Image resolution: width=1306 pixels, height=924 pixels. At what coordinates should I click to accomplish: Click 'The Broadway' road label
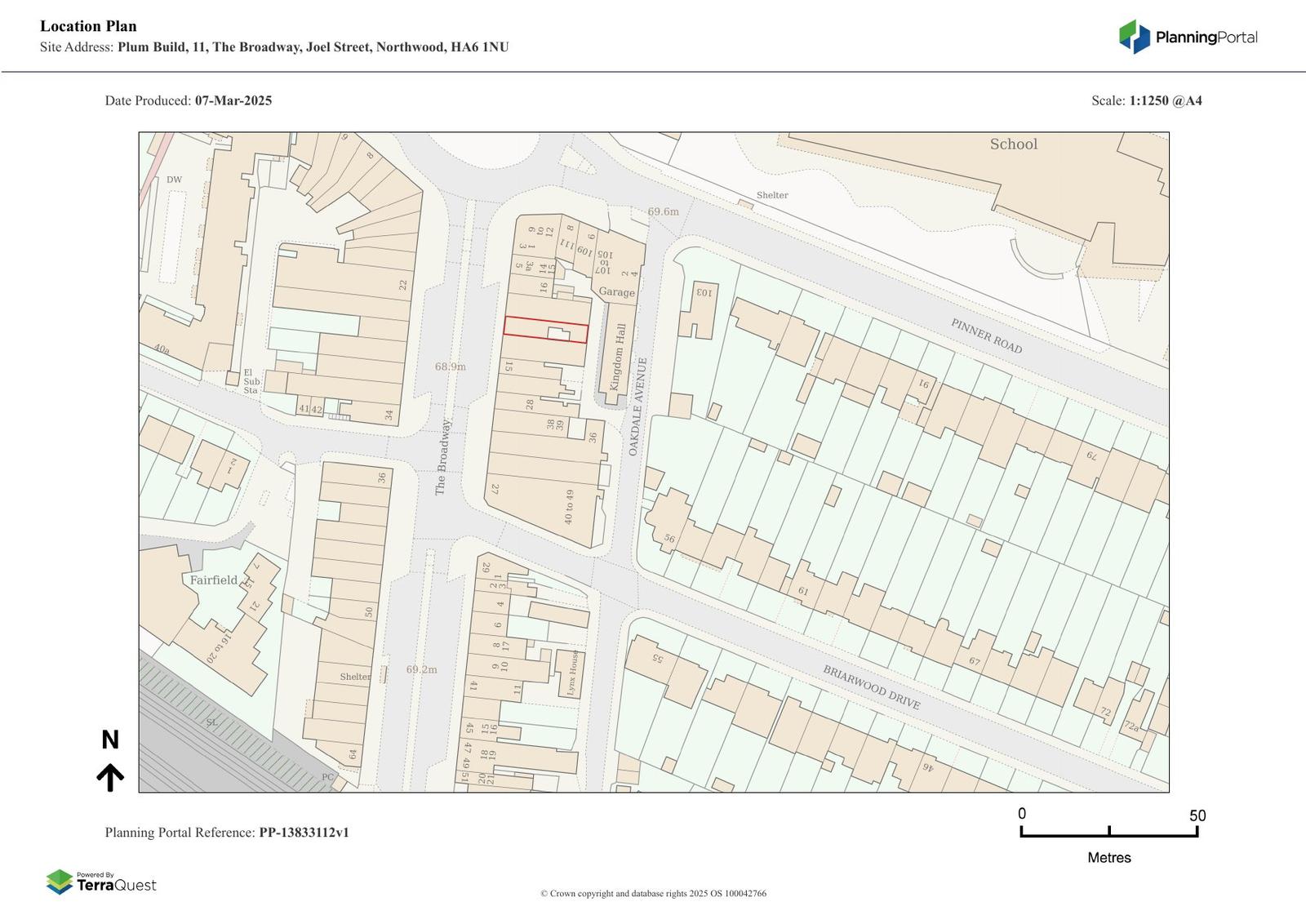pyautogui.click(x=442, y=457)
